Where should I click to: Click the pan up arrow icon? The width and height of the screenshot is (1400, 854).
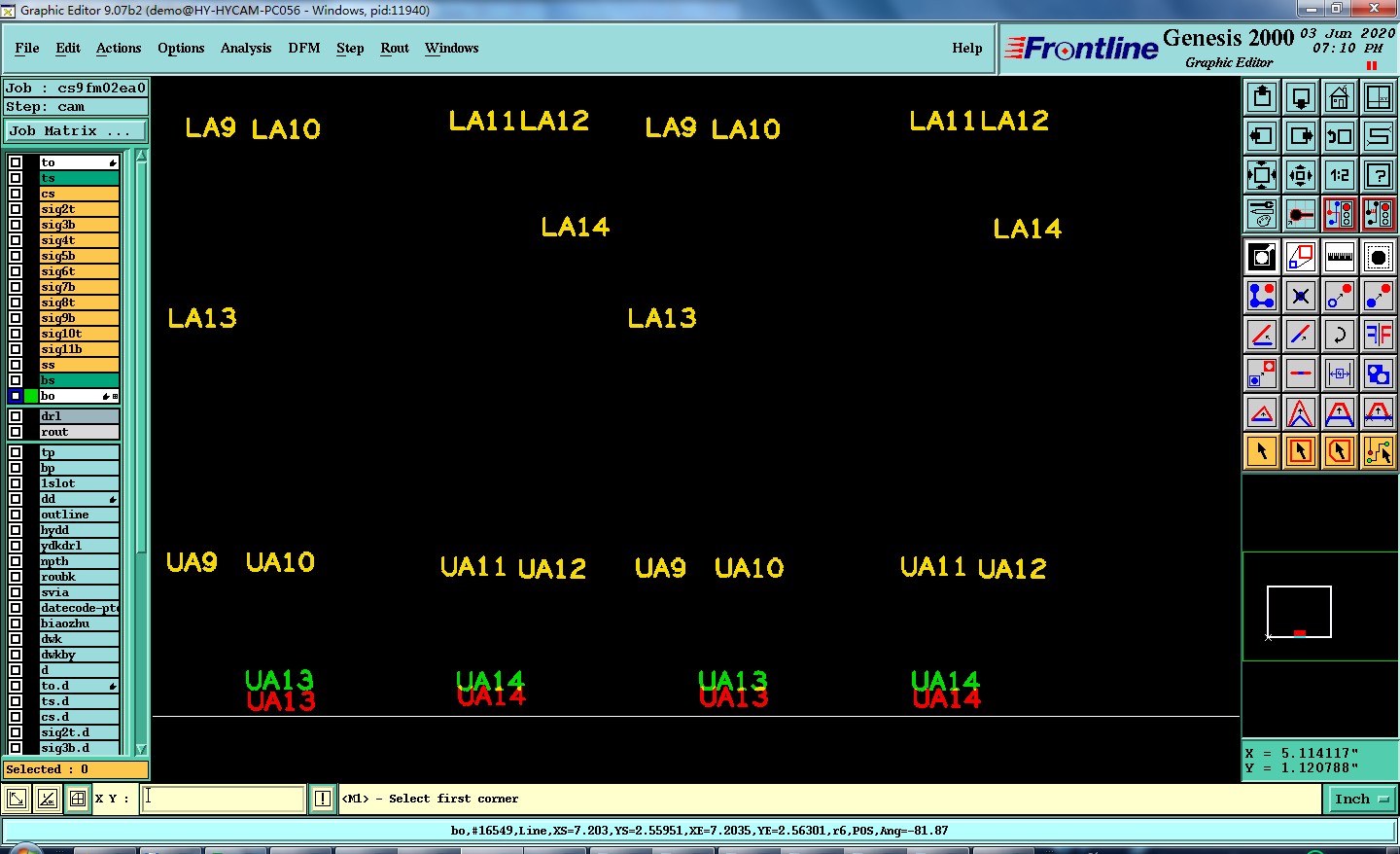(x=1262, y=97)
